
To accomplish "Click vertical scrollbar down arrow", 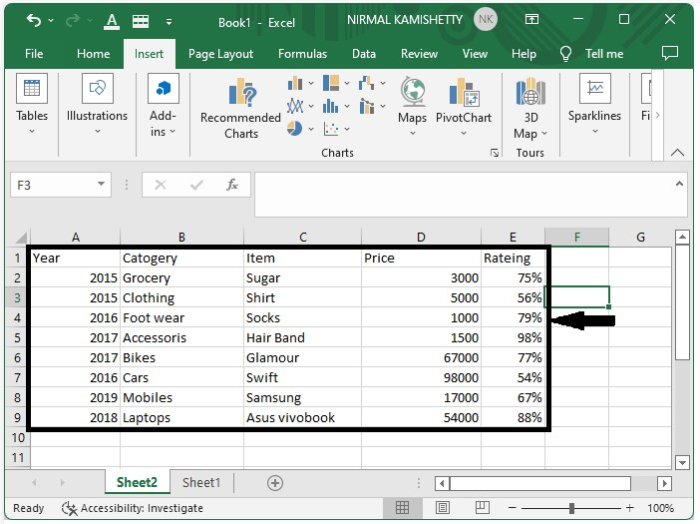I will coord(682,463).
